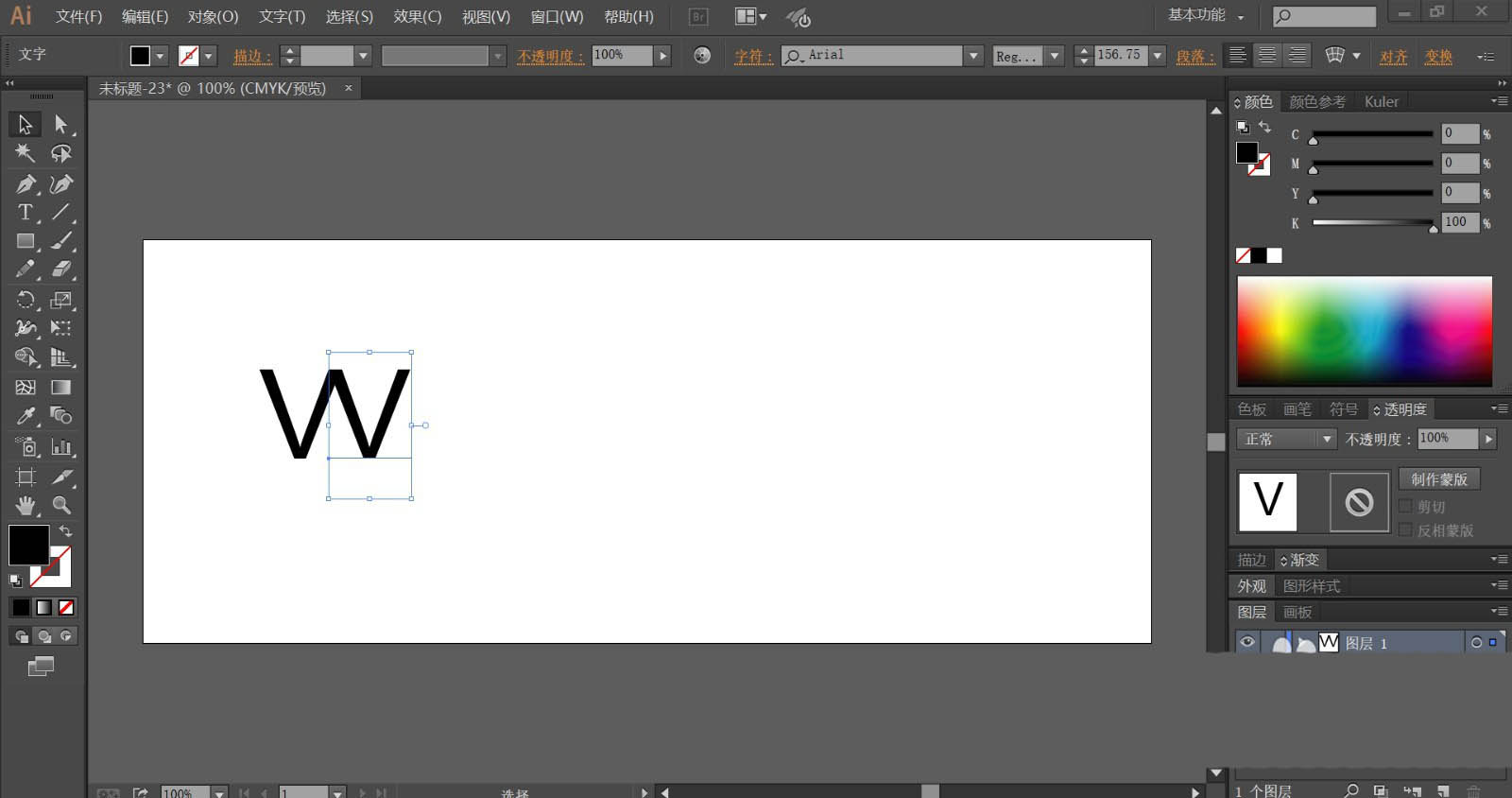Select the Slice tool
The width and height of the screenshot is (1512, 798).
click(60, 477)
